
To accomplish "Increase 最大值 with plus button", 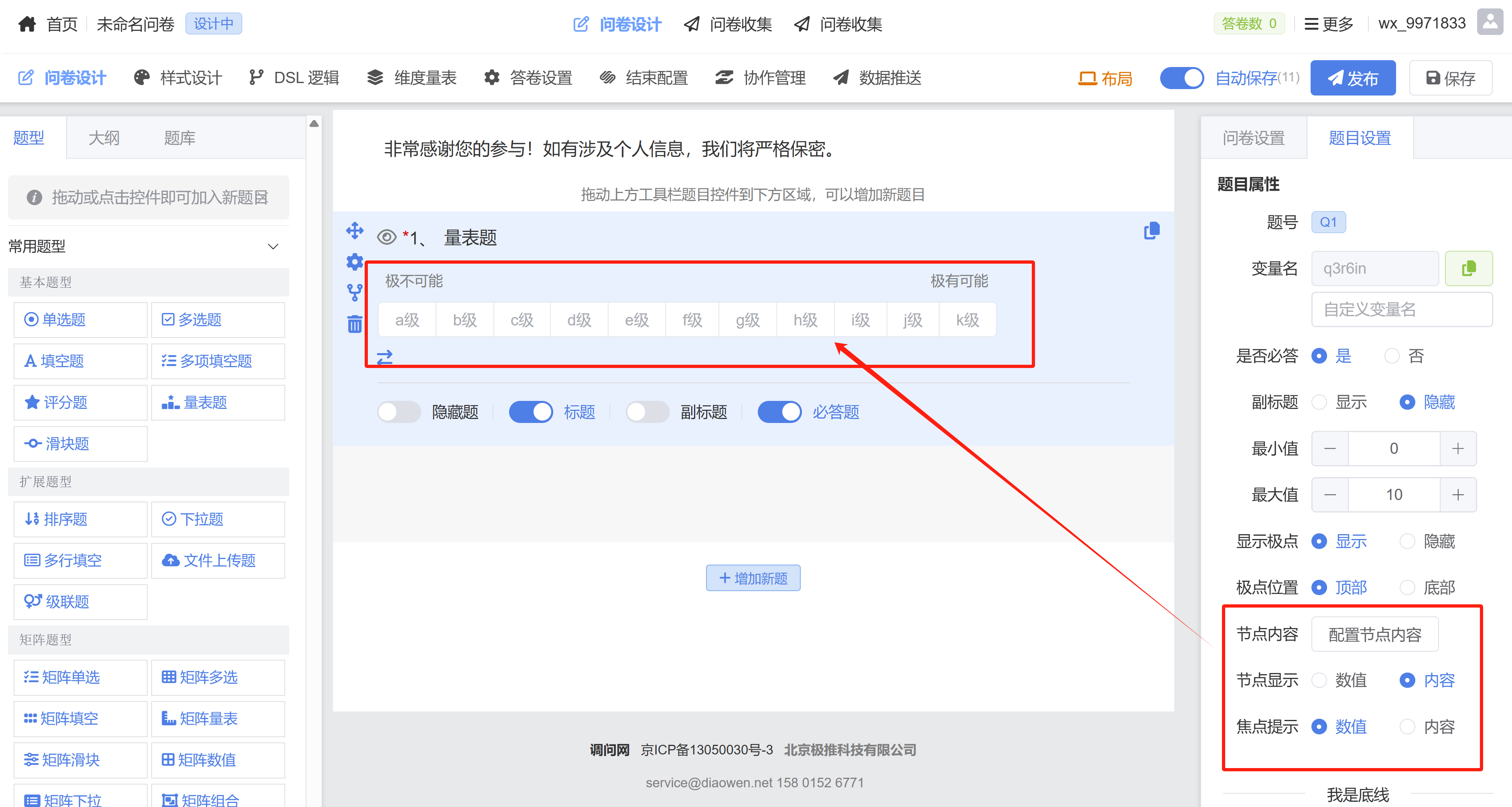I will coord(1457,494).
